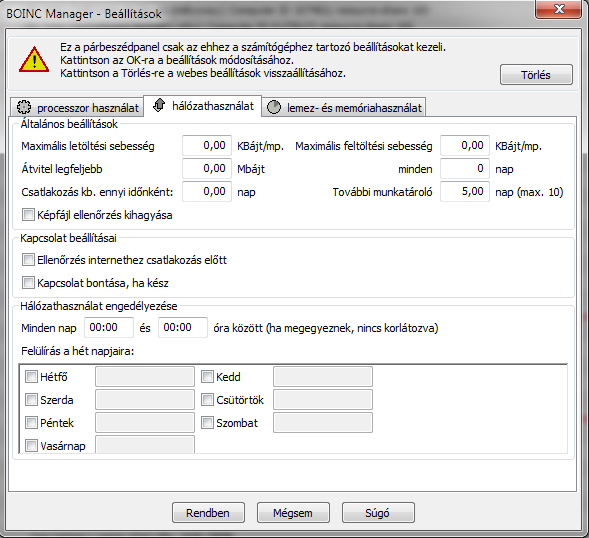Click the Vasárnap time range field
The height and width of the screenshot is (538, 589).
coord(145,444)
